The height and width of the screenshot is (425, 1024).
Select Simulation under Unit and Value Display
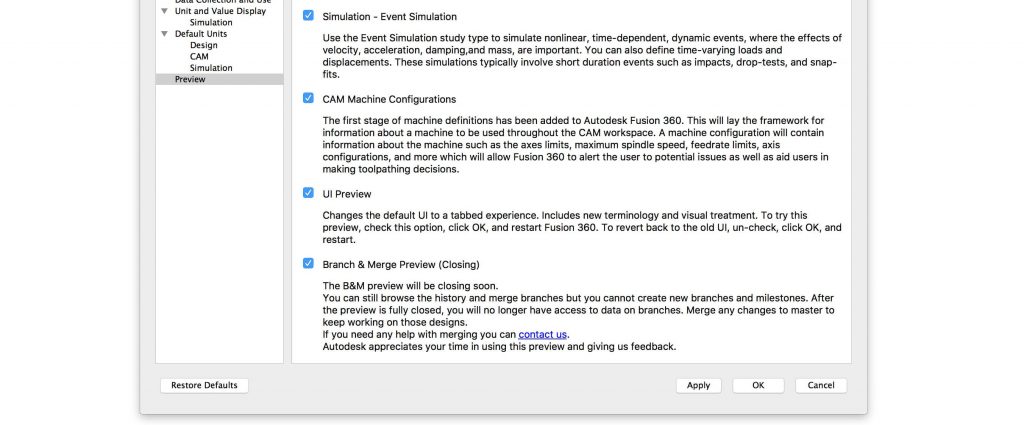click(211, 23)
